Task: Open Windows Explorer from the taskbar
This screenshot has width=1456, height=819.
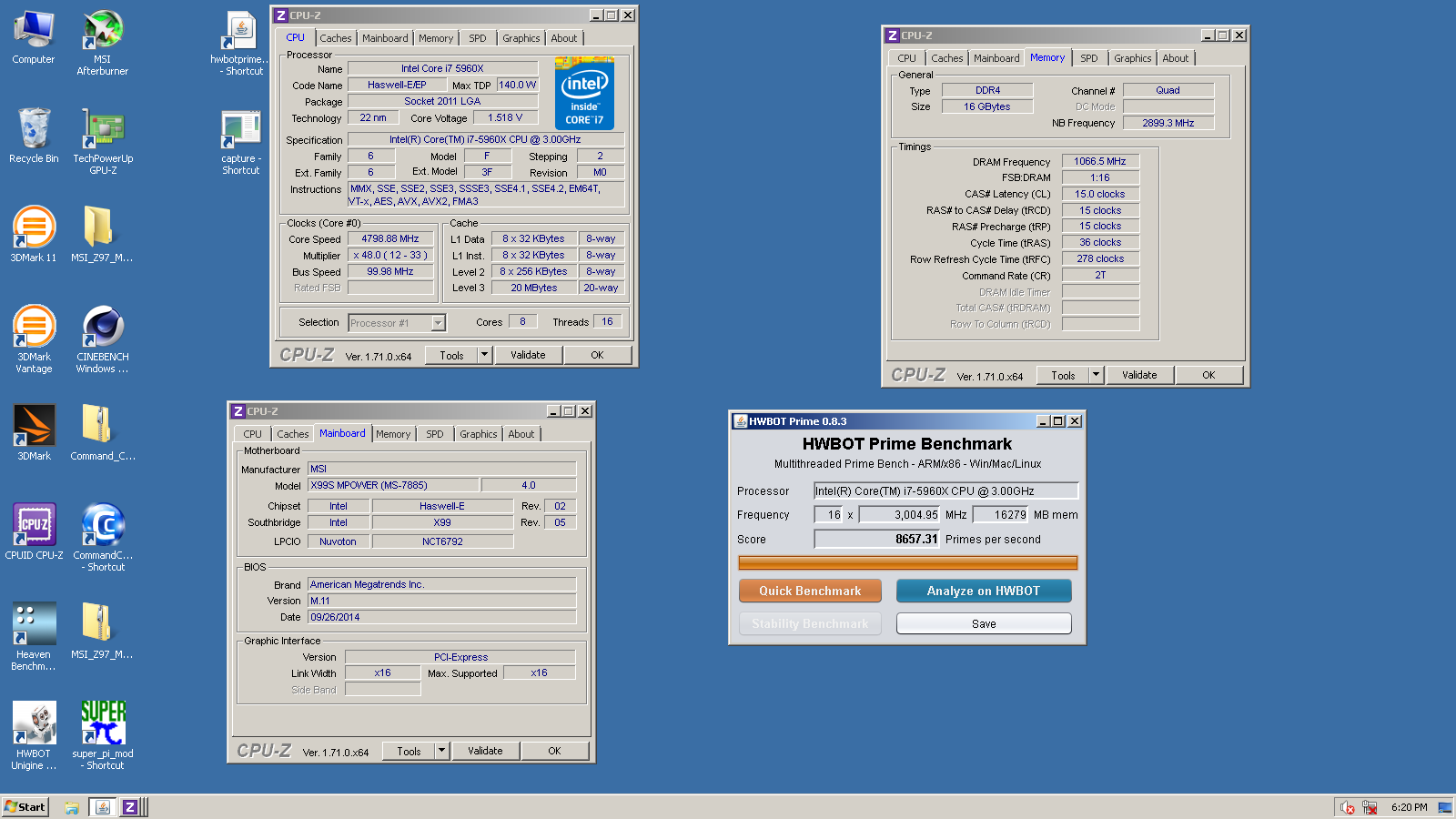Action: 72,807
